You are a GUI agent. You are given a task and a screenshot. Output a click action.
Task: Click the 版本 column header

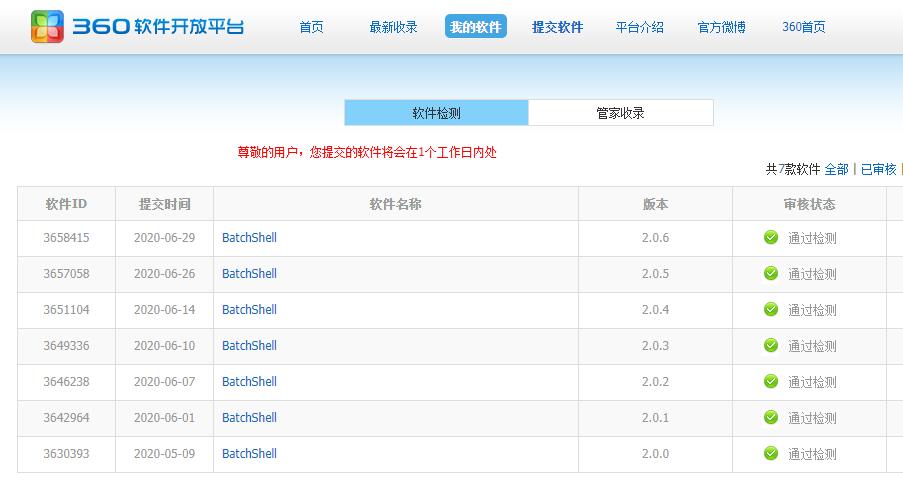[655, 204]
